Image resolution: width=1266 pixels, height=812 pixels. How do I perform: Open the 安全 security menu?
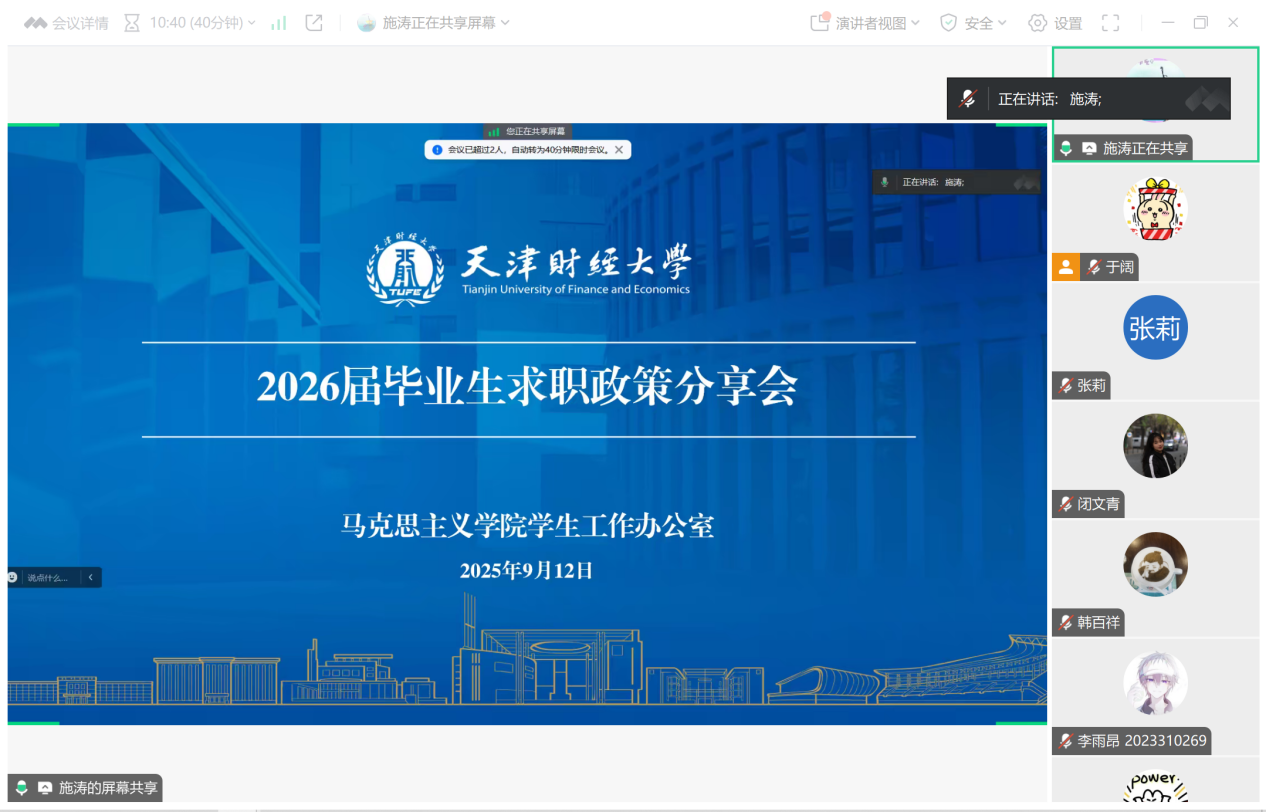click(973, 23)
